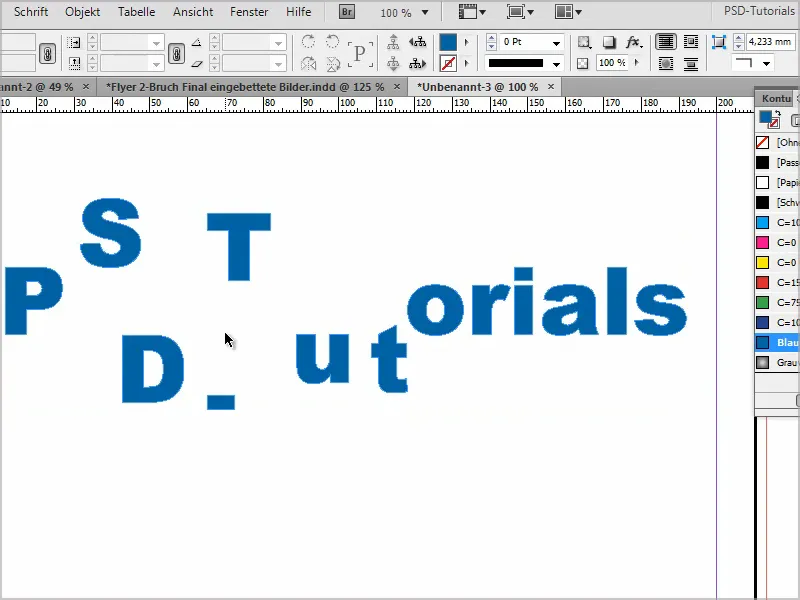The image size is (800, 600).
Task: Toggle constrain proportions chain left of scale icons
Action: (47, 53)
